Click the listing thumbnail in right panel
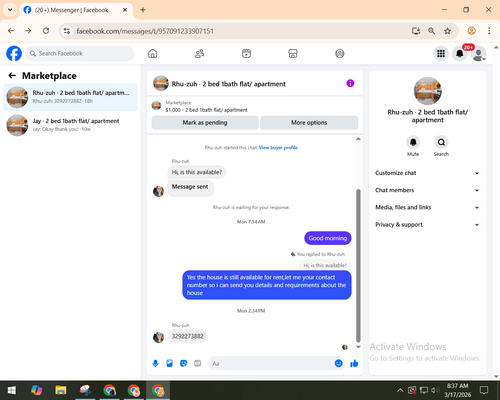This screenshot has height=400, width=500. 428,91
